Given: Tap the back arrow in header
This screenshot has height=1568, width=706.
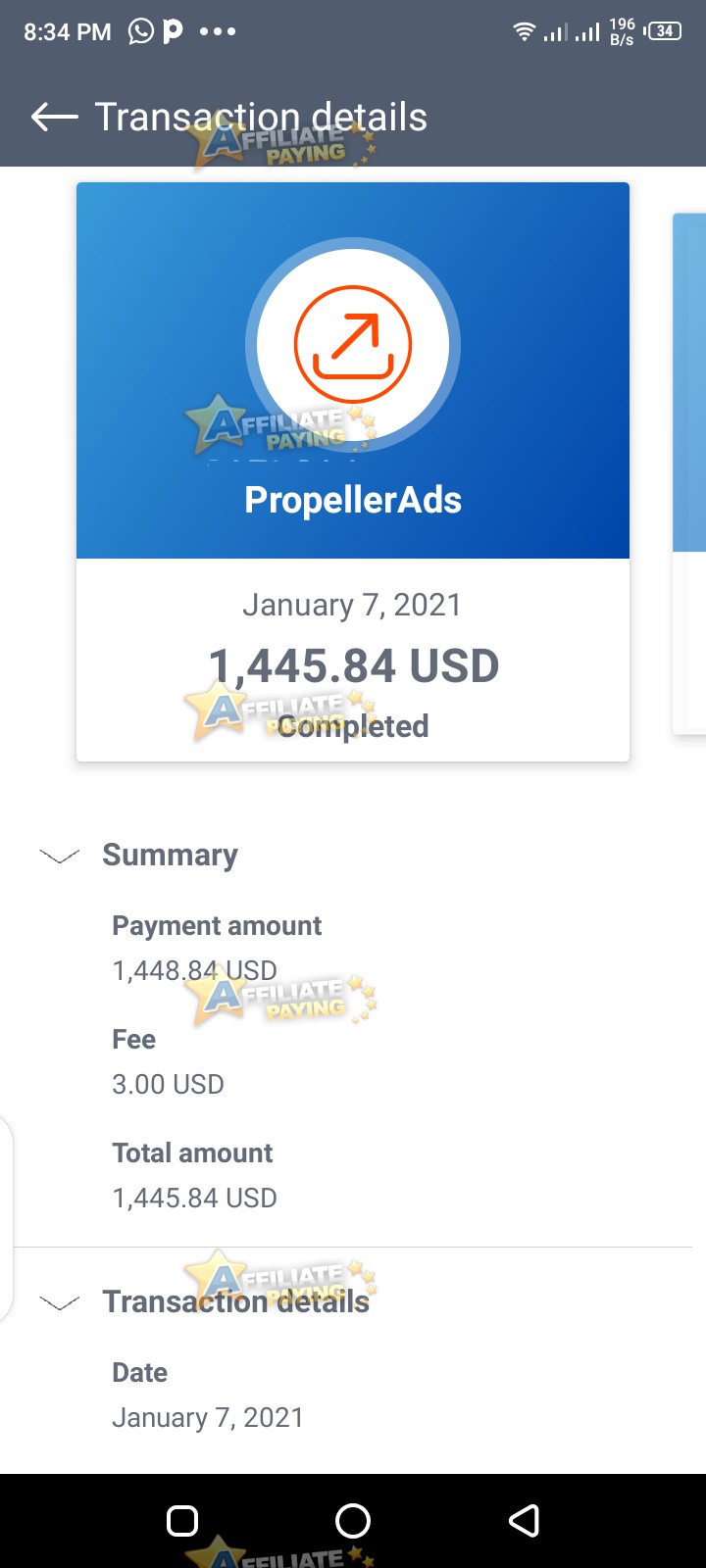Looking at the screenshot, I should 54,118.
